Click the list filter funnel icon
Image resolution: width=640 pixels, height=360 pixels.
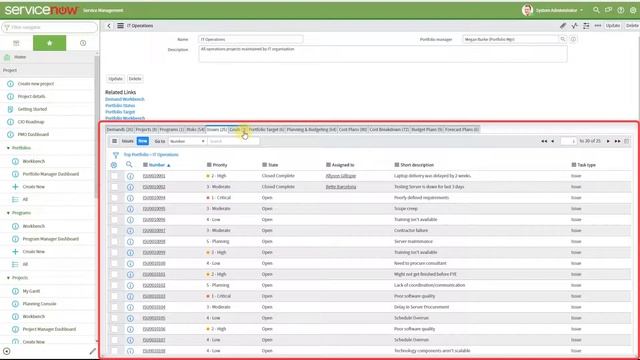click(116, 155)
